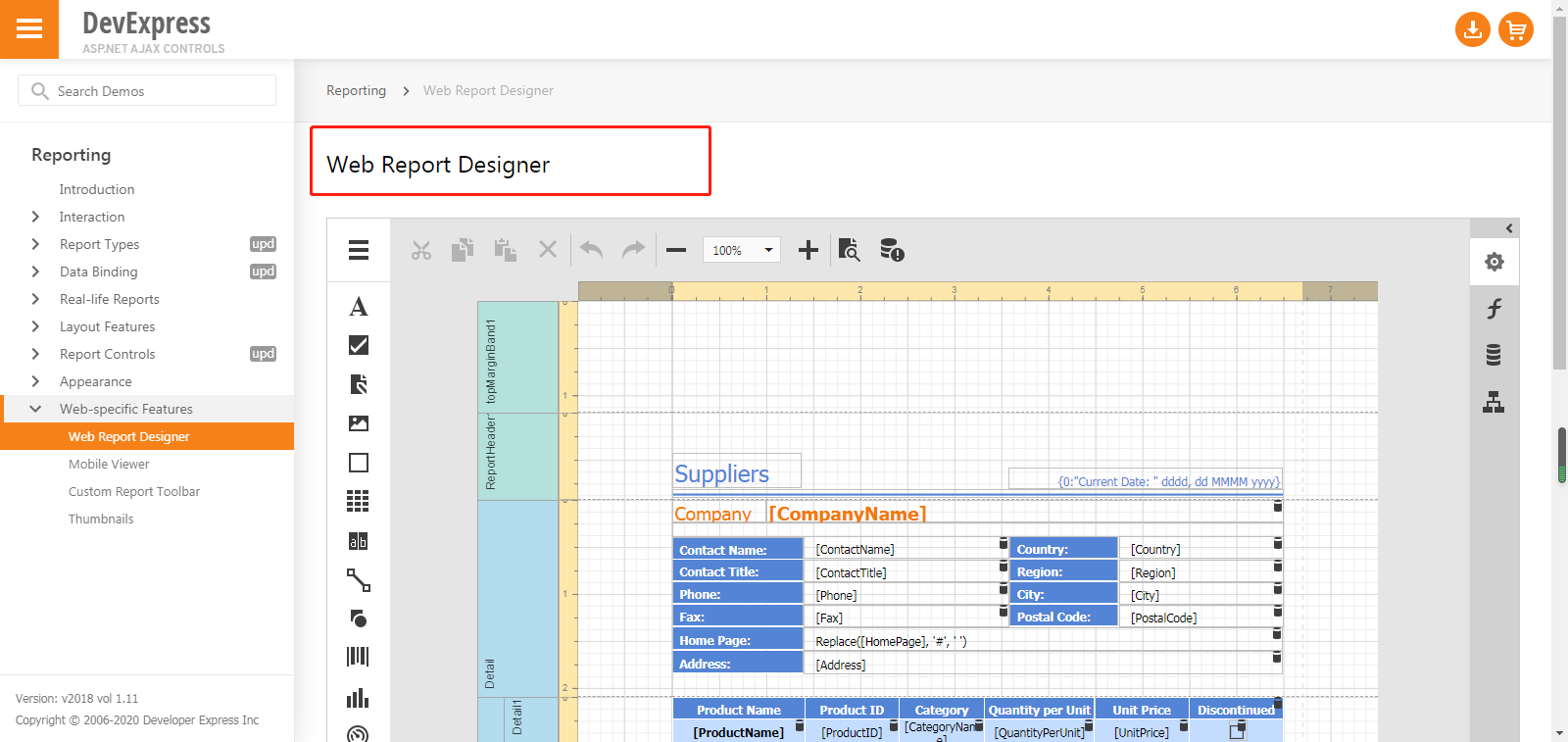Select the Chart control in the toolbox

coord(359,698)
